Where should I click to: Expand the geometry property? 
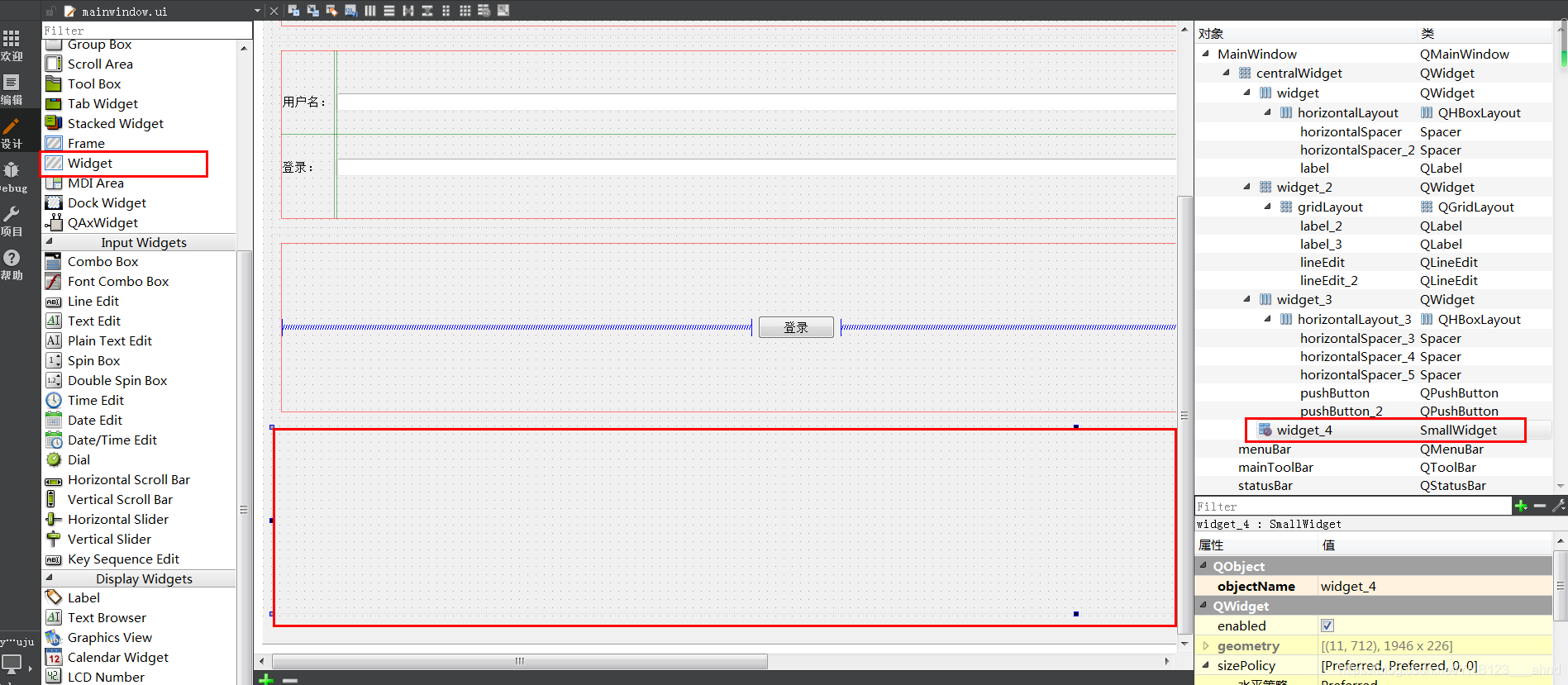pos(1205,645)
